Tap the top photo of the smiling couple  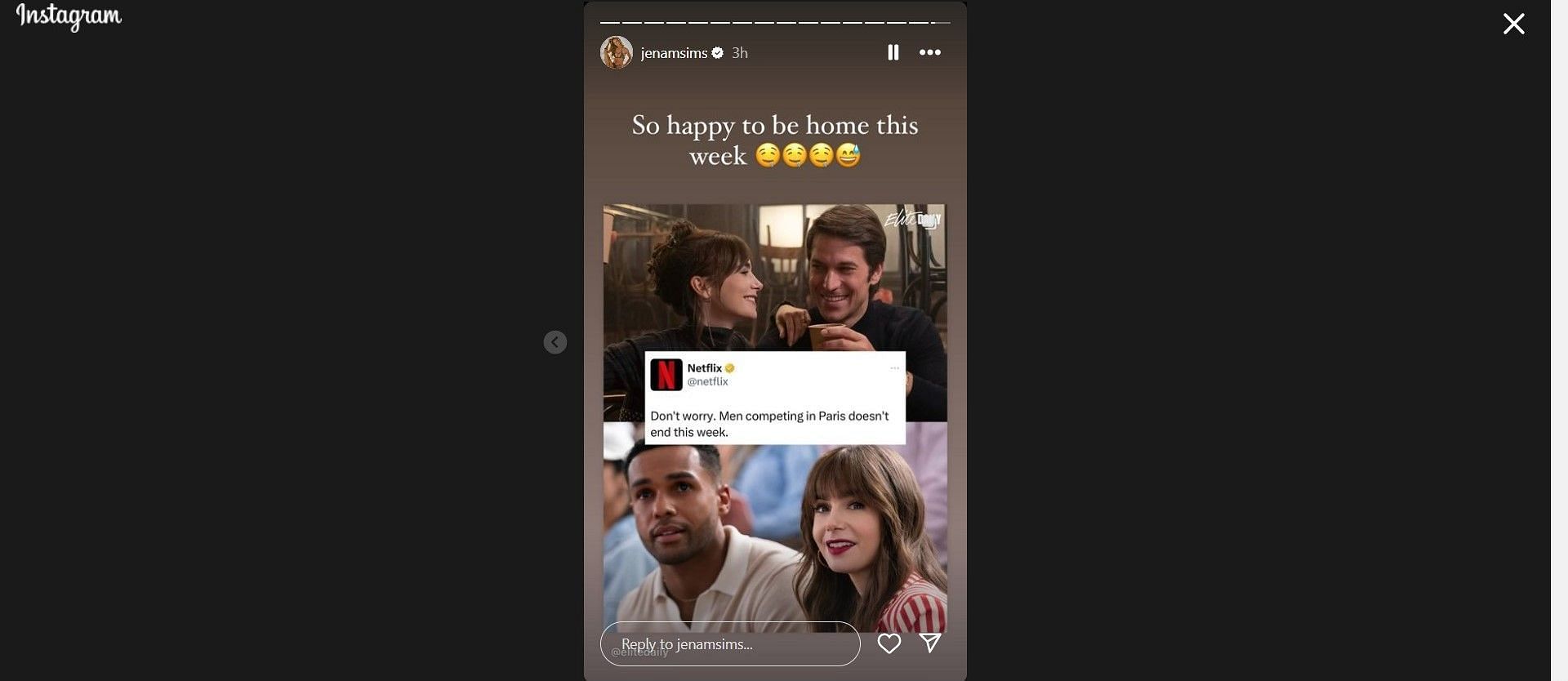click(775, 278)
